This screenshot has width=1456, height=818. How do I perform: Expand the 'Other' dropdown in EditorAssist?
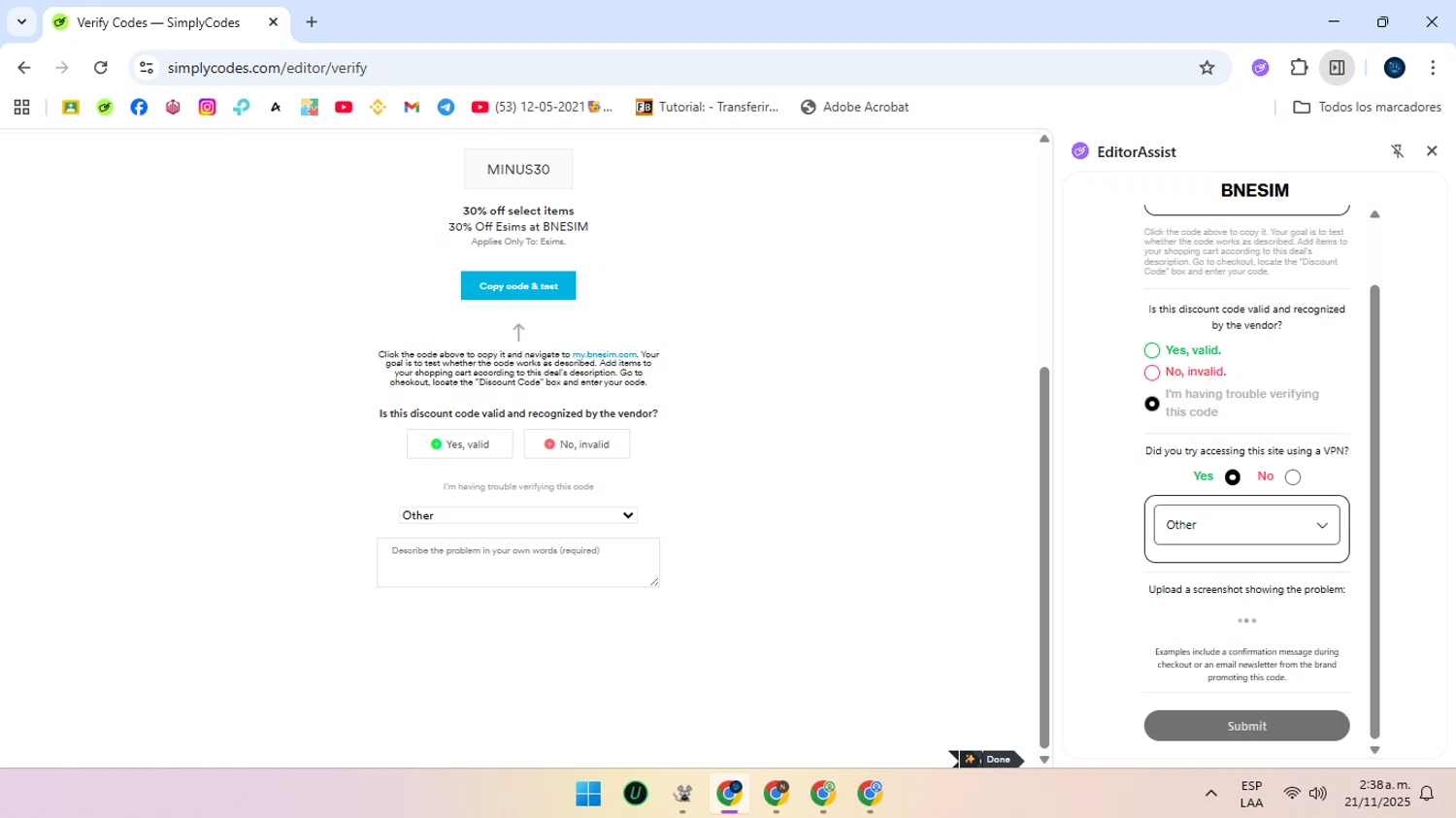tap(1247, 525)
